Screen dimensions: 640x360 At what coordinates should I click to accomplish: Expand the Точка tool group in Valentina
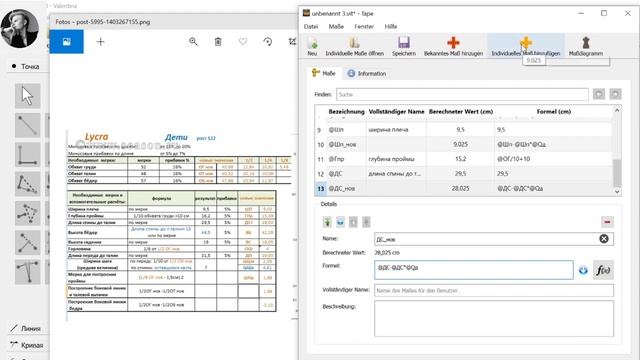pos(27,66)
